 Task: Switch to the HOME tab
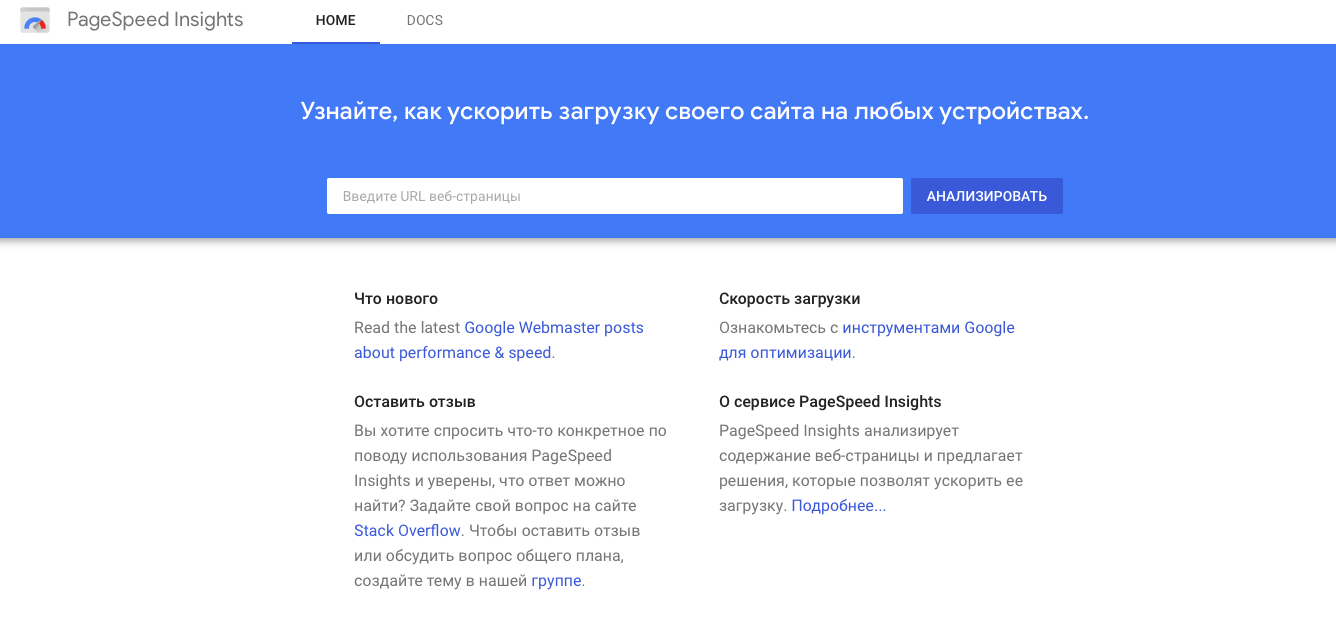(x=336, y=20)
